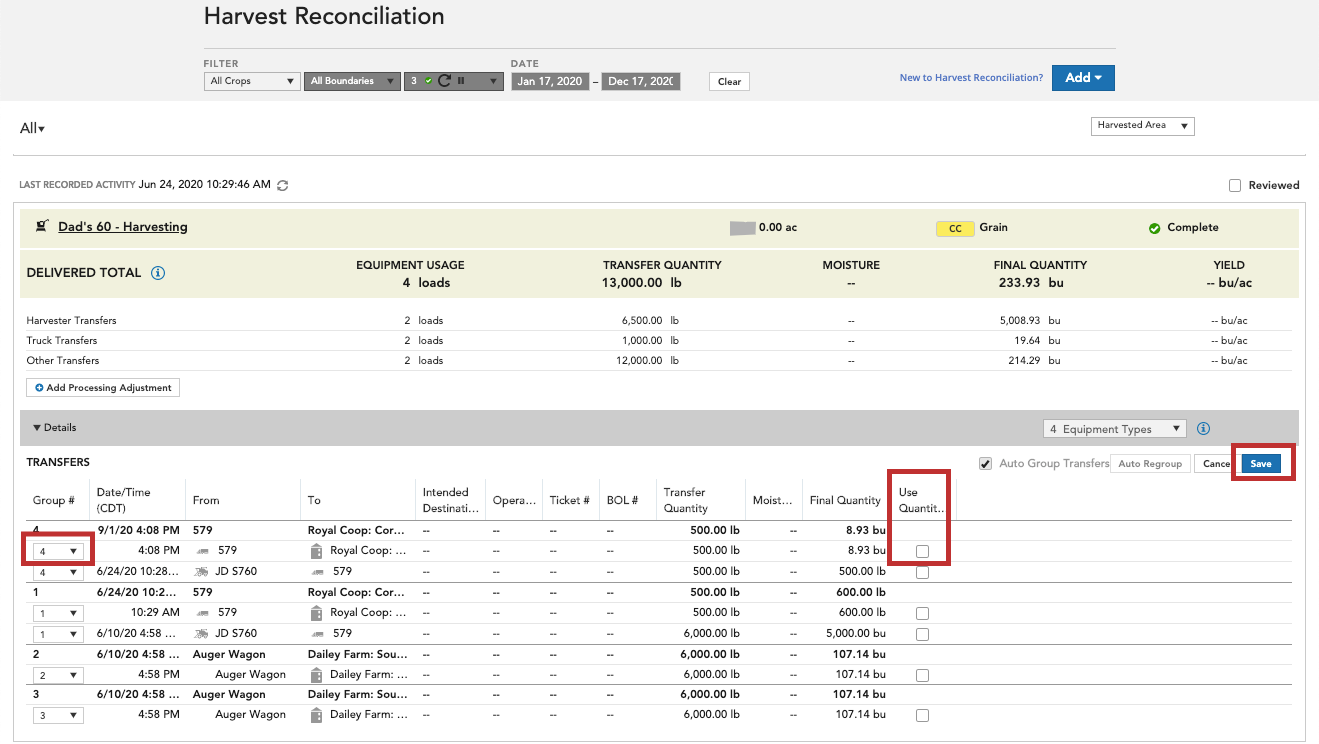Image resolution: width=1319 pixels, height=744 pixels.
Task: Open Group # dropdown showing 3
Action: [58, 715]
